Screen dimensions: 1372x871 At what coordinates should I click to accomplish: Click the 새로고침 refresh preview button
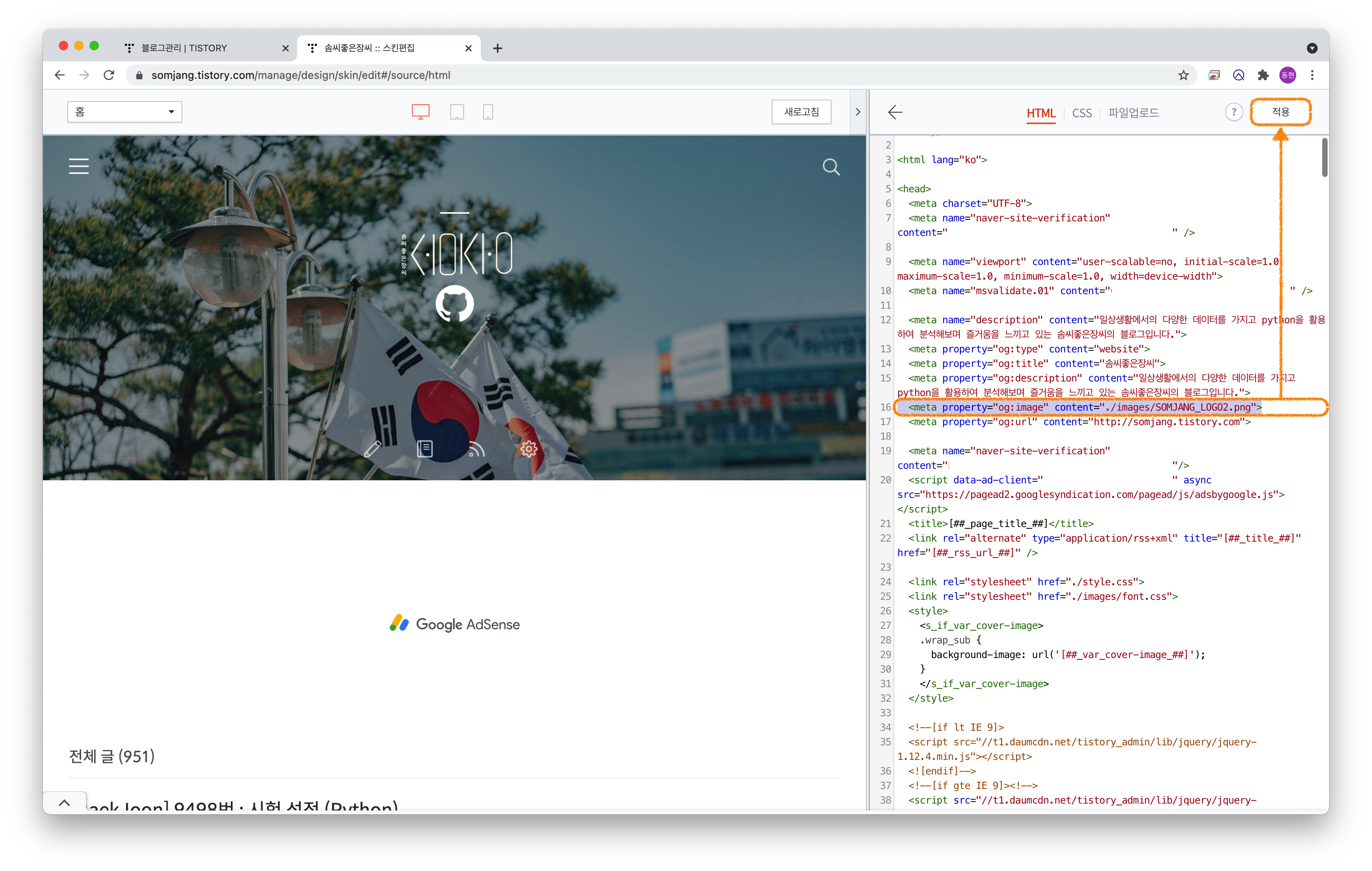tap(801, 112)
